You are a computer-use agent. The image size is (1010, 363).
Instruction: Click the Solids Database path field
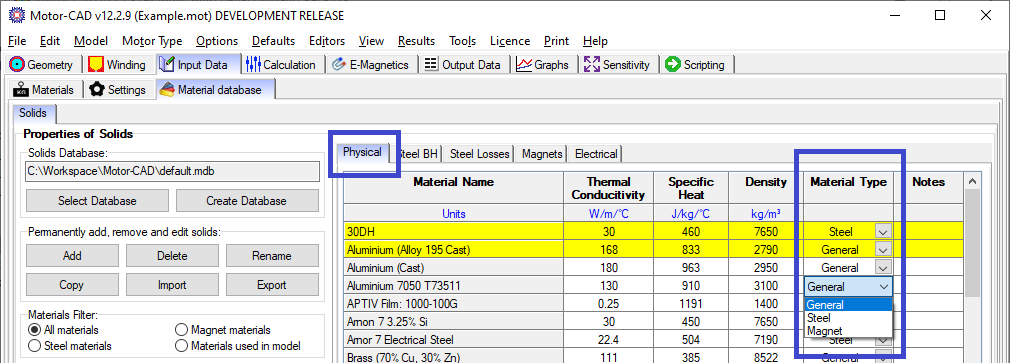point(172,171)
